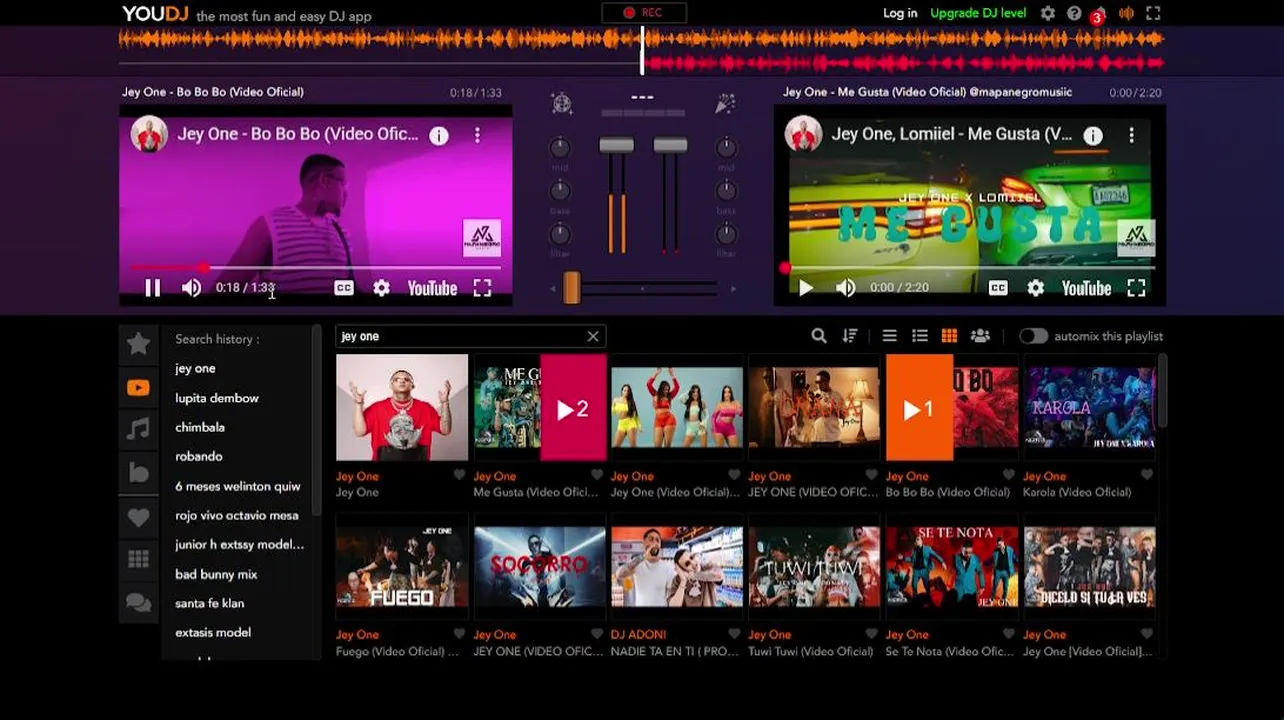1284x720 pixels.
Task: Pause the Bo Bo Bo video
Action: pyautogui.click(x=152, y=288)
